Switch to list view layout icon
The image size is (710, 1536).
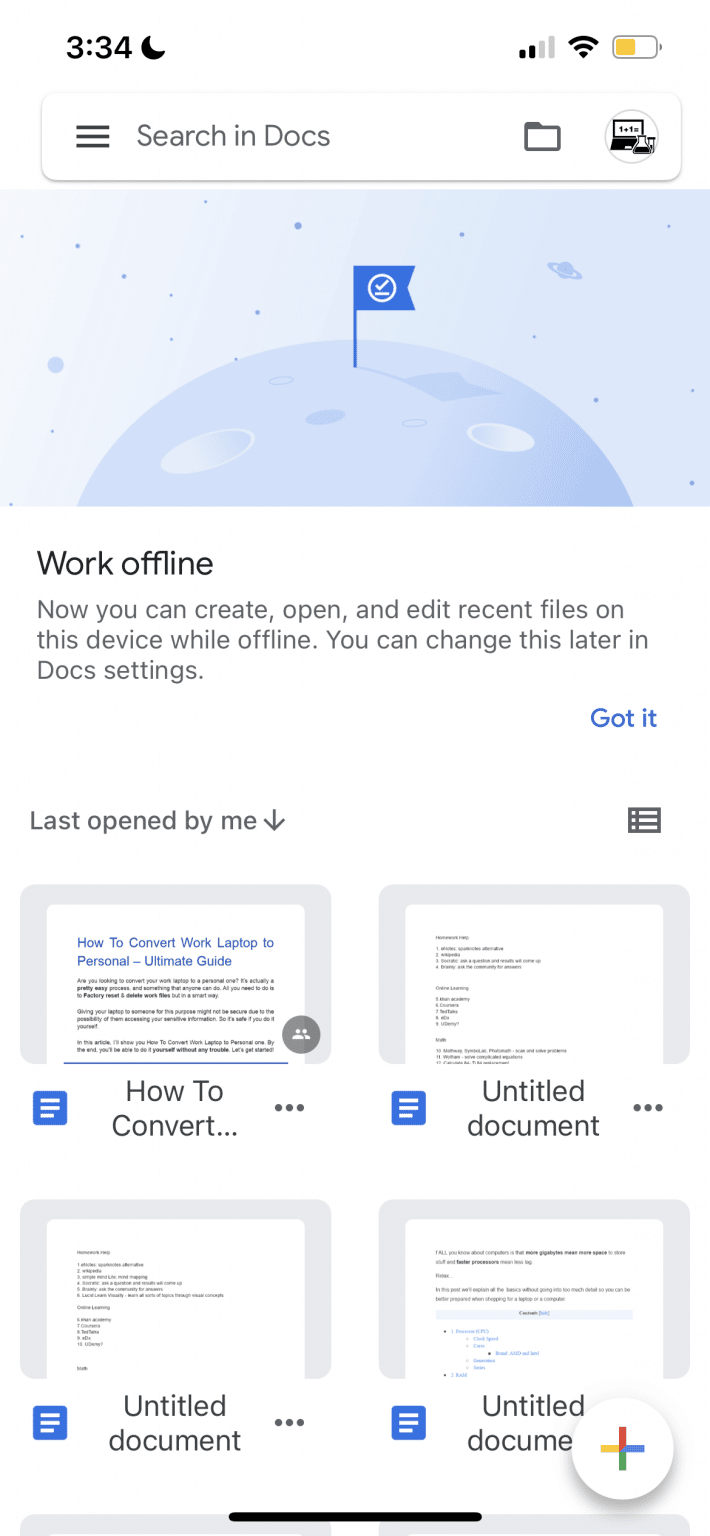644,821
